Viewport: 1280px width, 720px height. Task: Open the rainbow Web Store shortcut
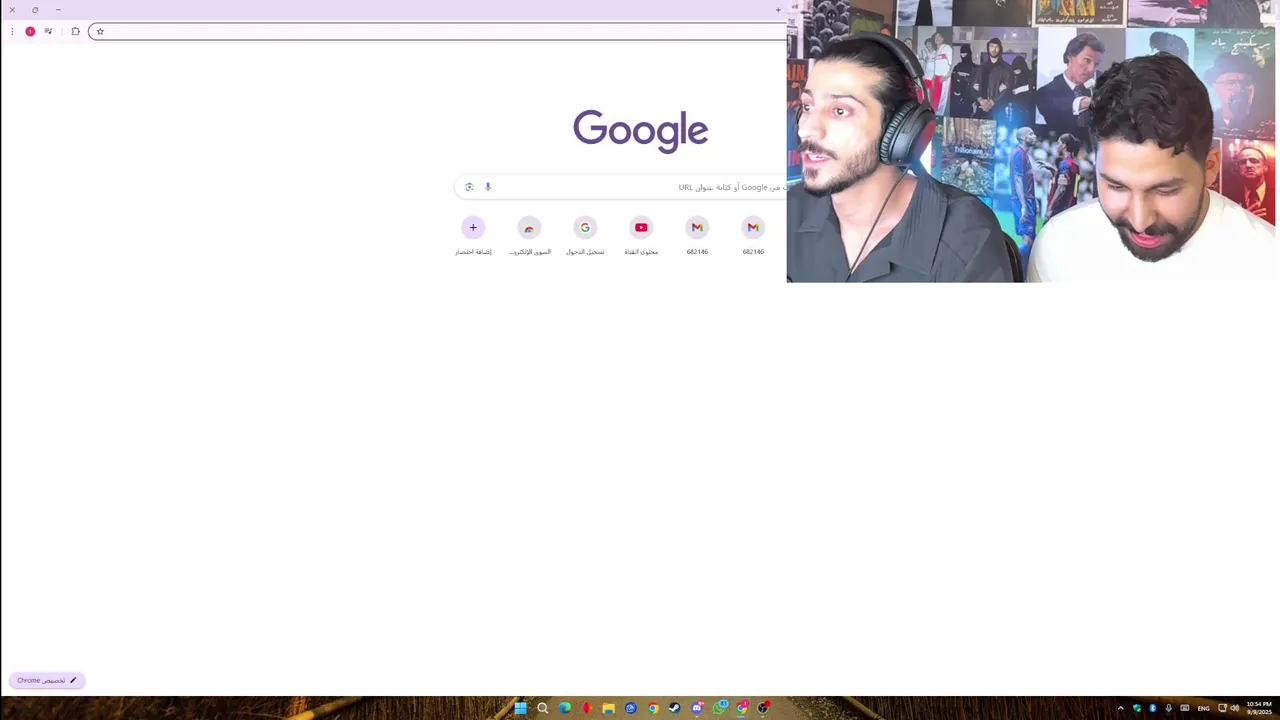coord(529,227)
